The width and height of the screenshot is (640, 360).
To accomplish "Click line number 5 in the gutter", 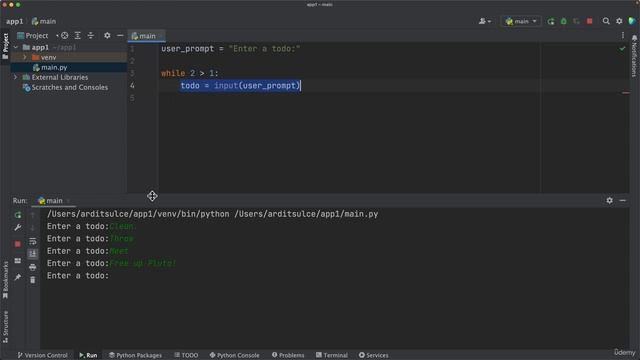I will (x=132, y=98).
